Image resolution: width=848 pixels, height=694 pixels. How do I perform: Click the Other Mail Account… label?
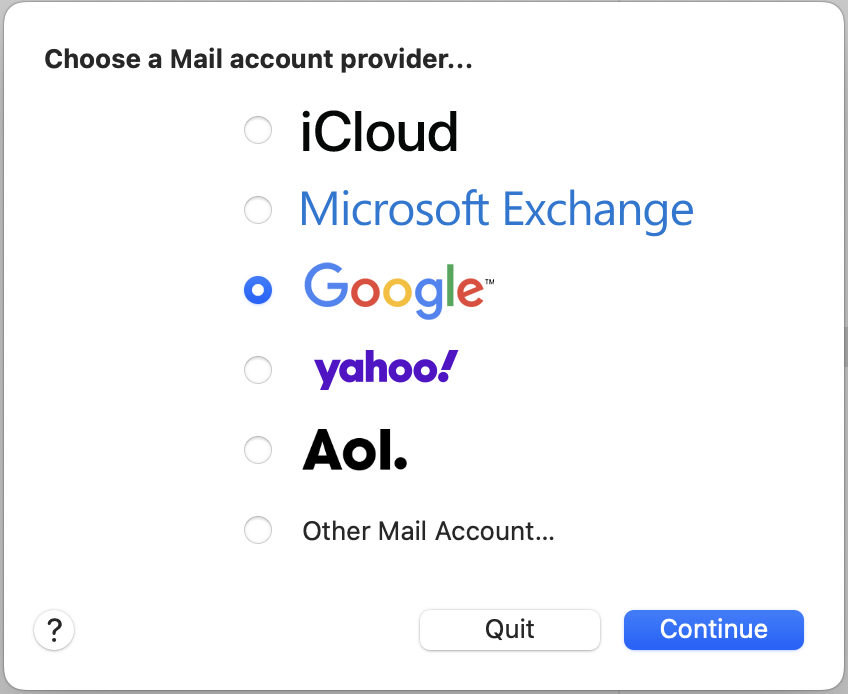tap(428, 531)
